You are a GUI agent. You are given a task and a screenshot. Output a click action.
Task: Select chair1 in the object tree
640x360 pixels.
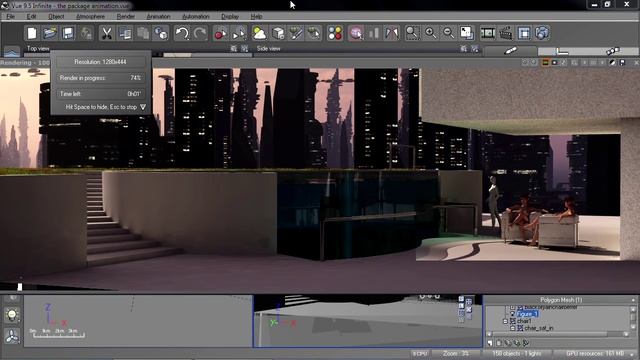coord(524,321)
